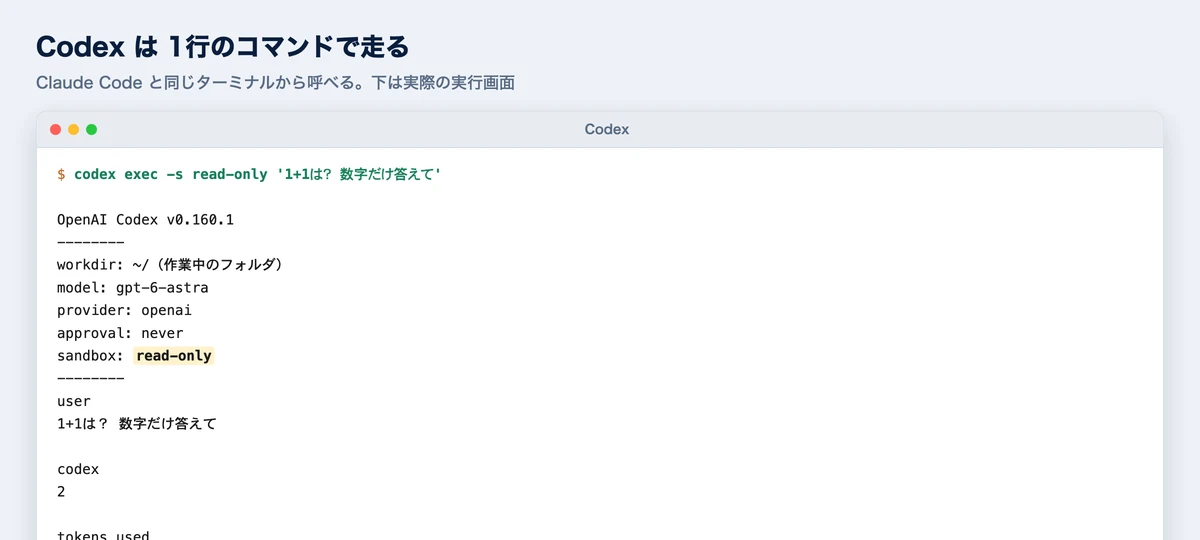This screenshot has width=1200, height=540.
Task: Click the yellow minimize dot in Codex window
Action: 74,129
